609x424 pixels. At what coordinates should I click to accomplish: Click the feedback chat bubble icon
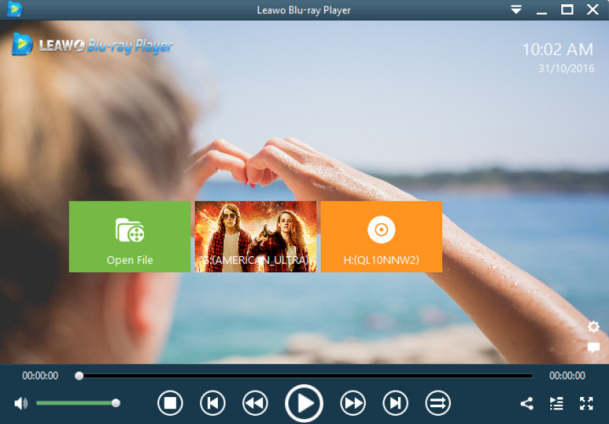593,348
